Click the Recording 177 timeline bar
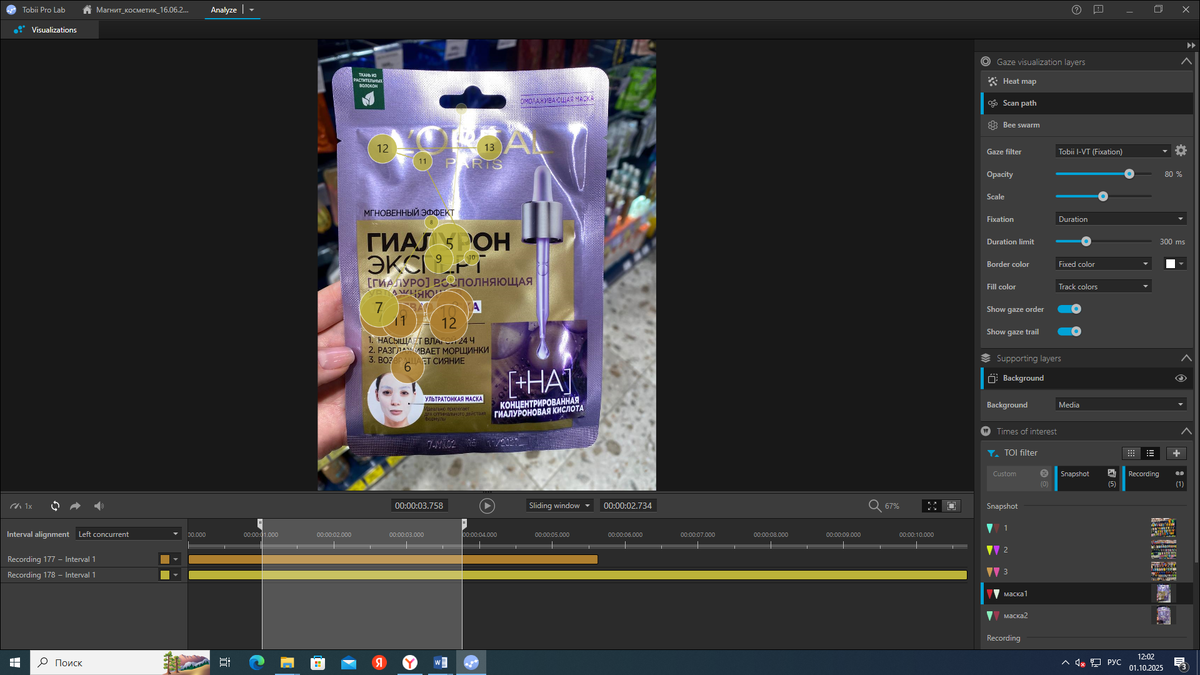This screenshot has height=675, width=1200. pyautogui.click(x=393, y=559)
